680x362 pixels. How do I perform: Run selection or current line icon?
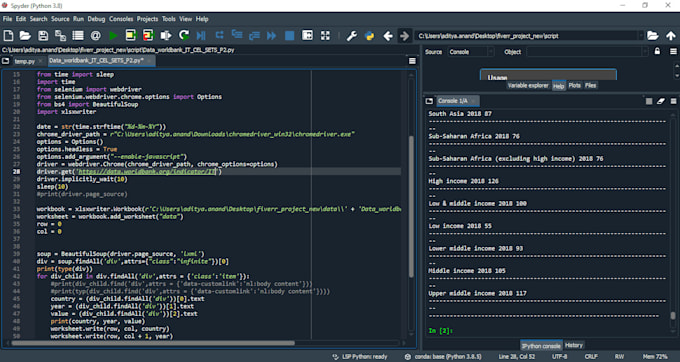click(x=166, y=36)
